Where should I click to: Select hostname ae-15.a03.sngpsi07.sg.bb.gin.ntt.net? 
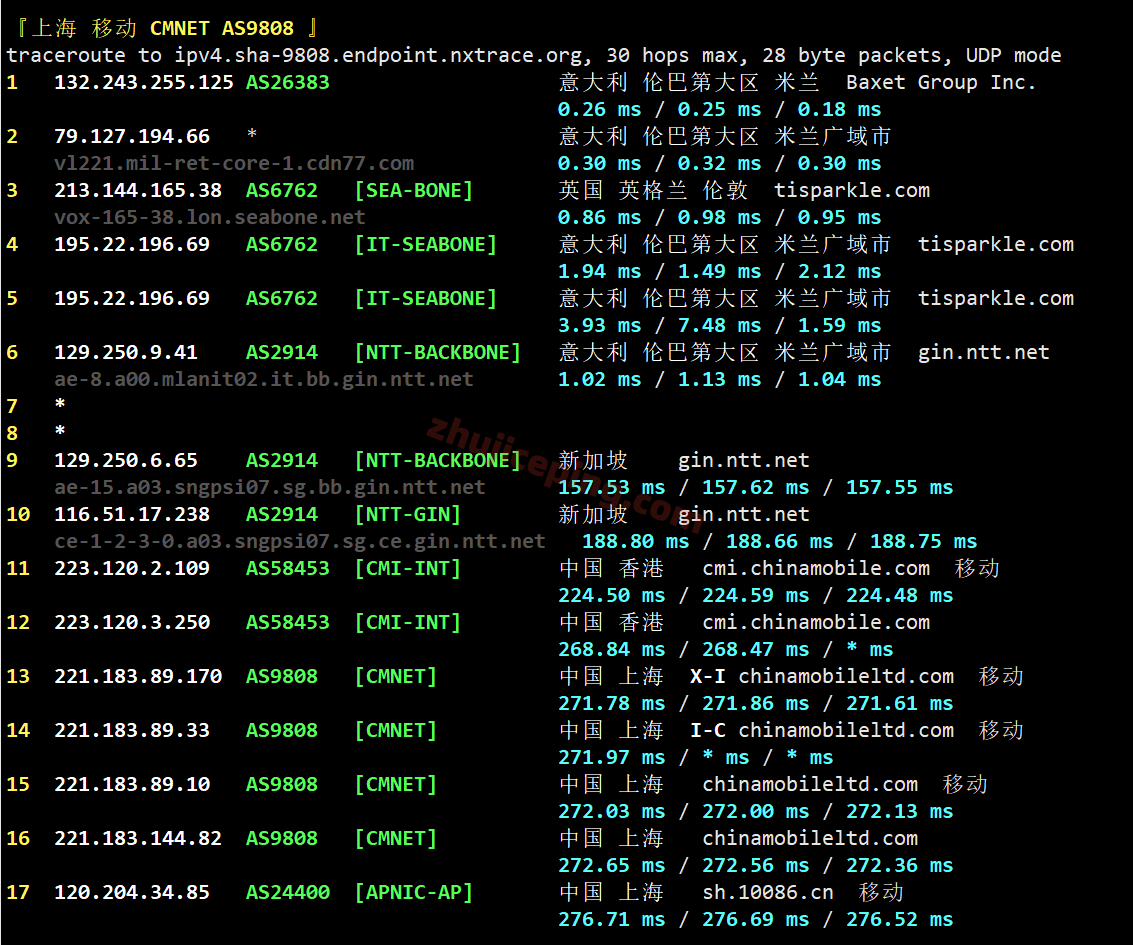click(270, 488)
